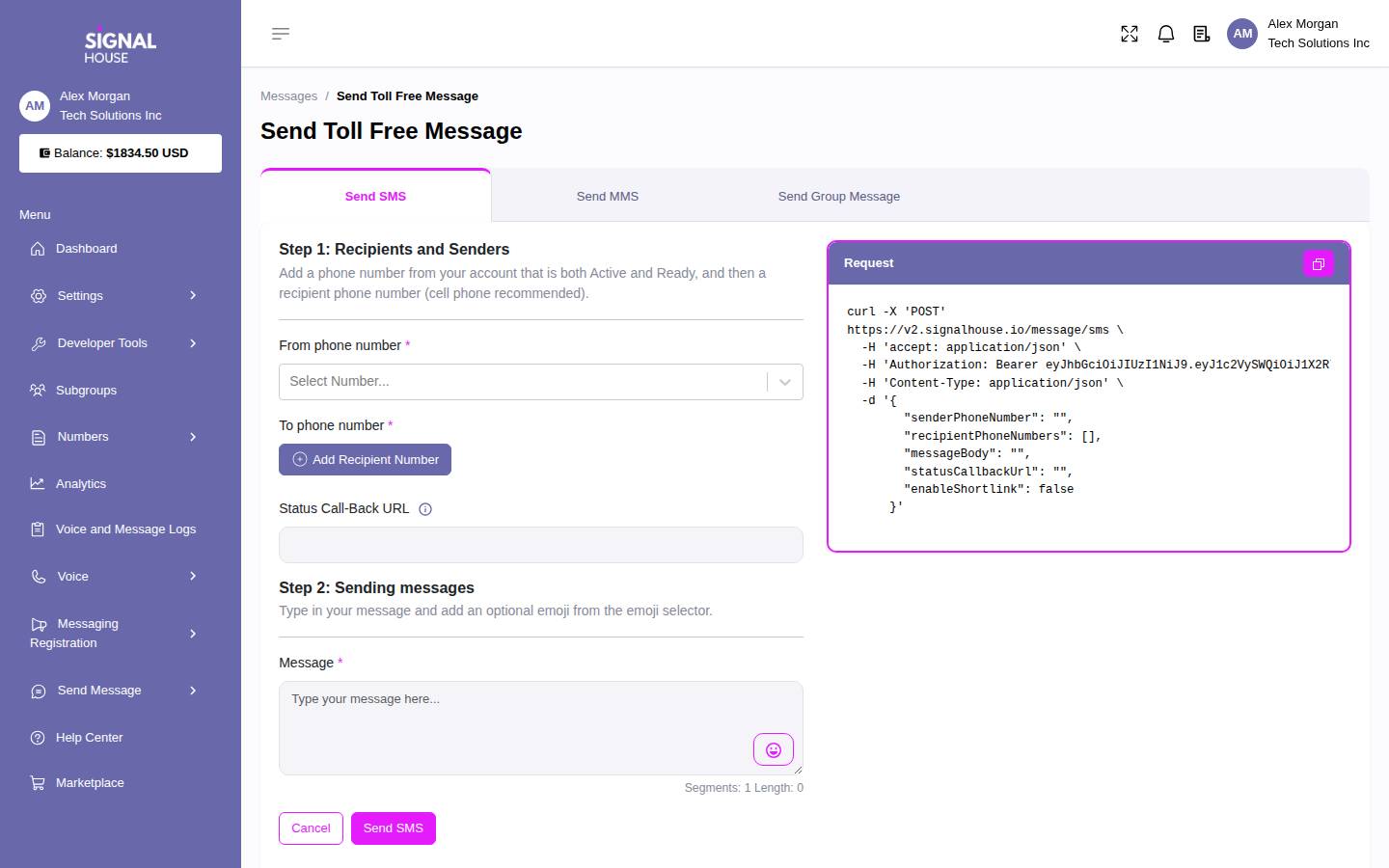Open the From phone number dropdown

pos(541,382)
